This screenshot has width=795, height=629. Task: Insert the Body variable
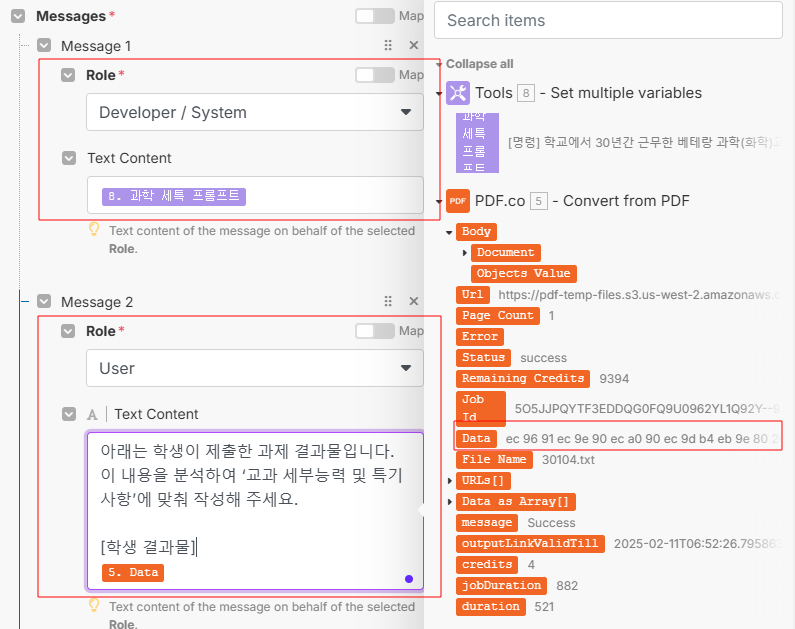[476, 232]
